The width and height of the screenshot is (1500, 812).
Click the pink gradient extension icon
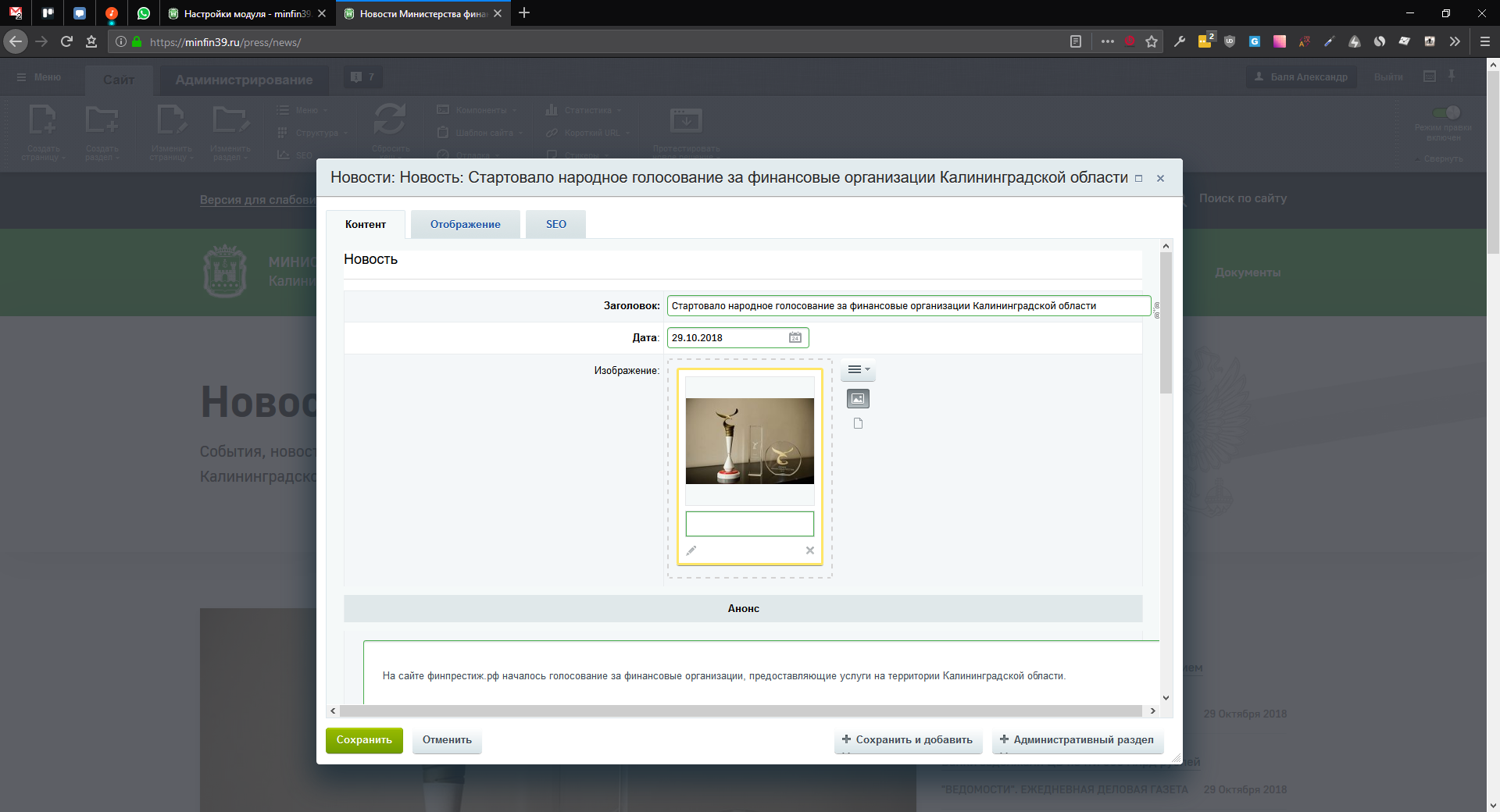coord(1280,42)
